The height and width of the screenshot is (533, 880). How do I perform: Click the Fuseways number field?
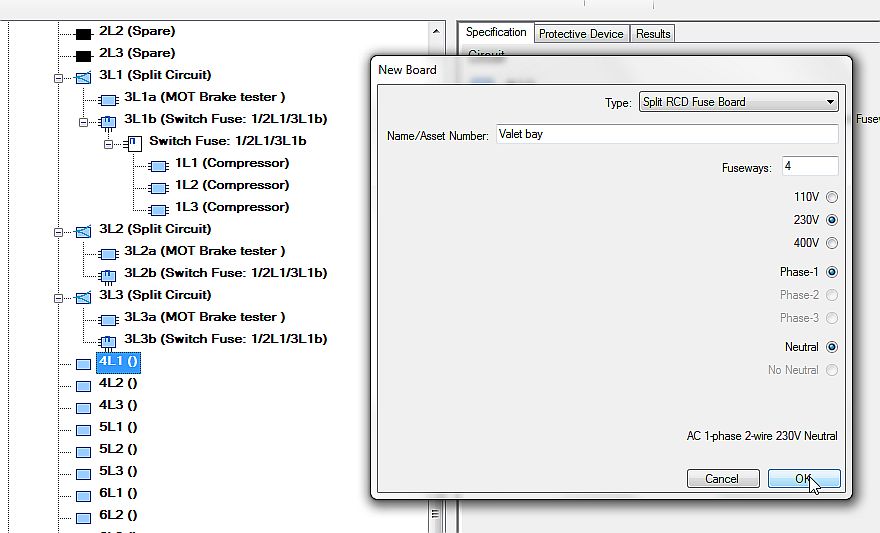(x=810, y=166)
